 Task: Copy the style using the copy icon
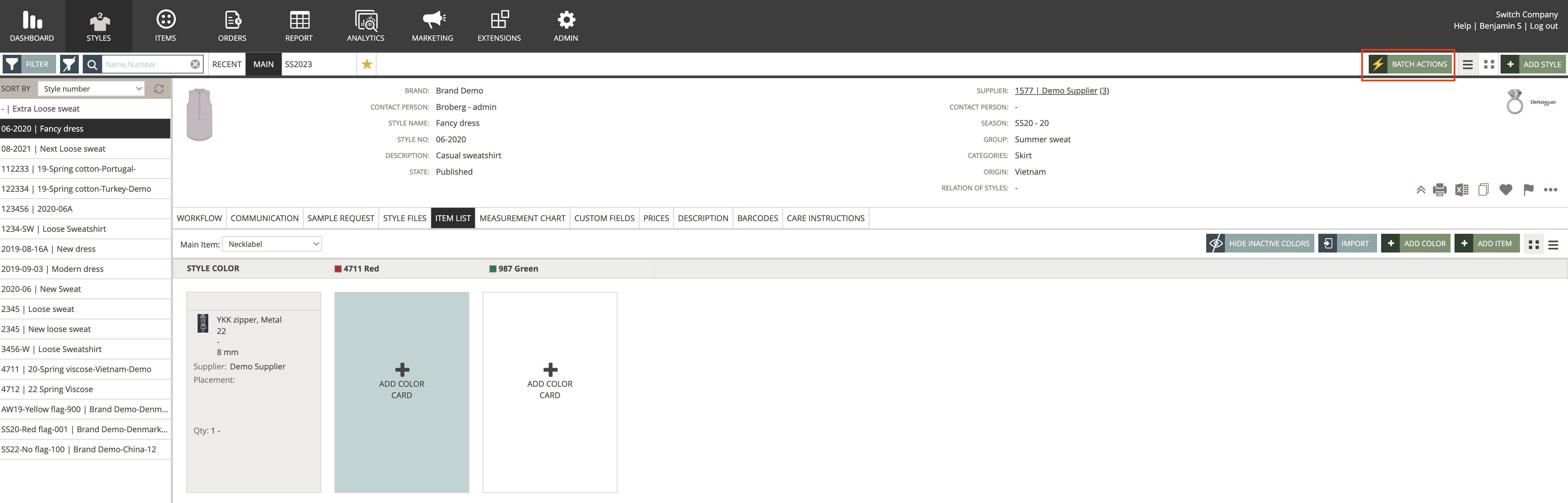coord(1483,189)
